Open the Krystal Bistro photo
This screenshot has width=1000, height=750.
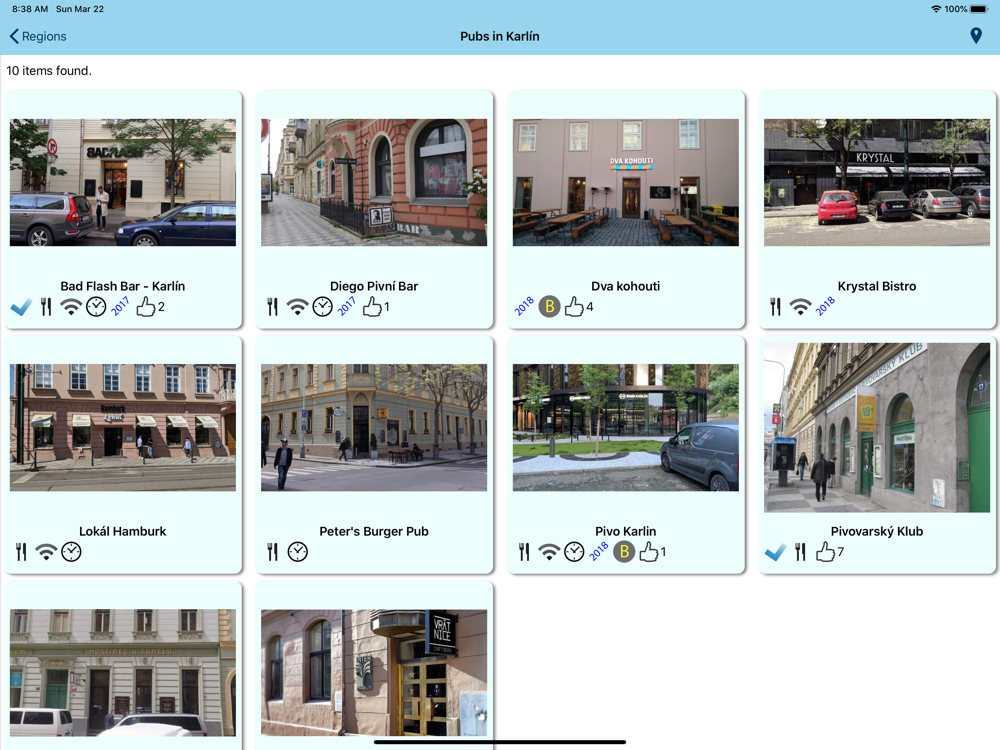(x=877, y=182)
